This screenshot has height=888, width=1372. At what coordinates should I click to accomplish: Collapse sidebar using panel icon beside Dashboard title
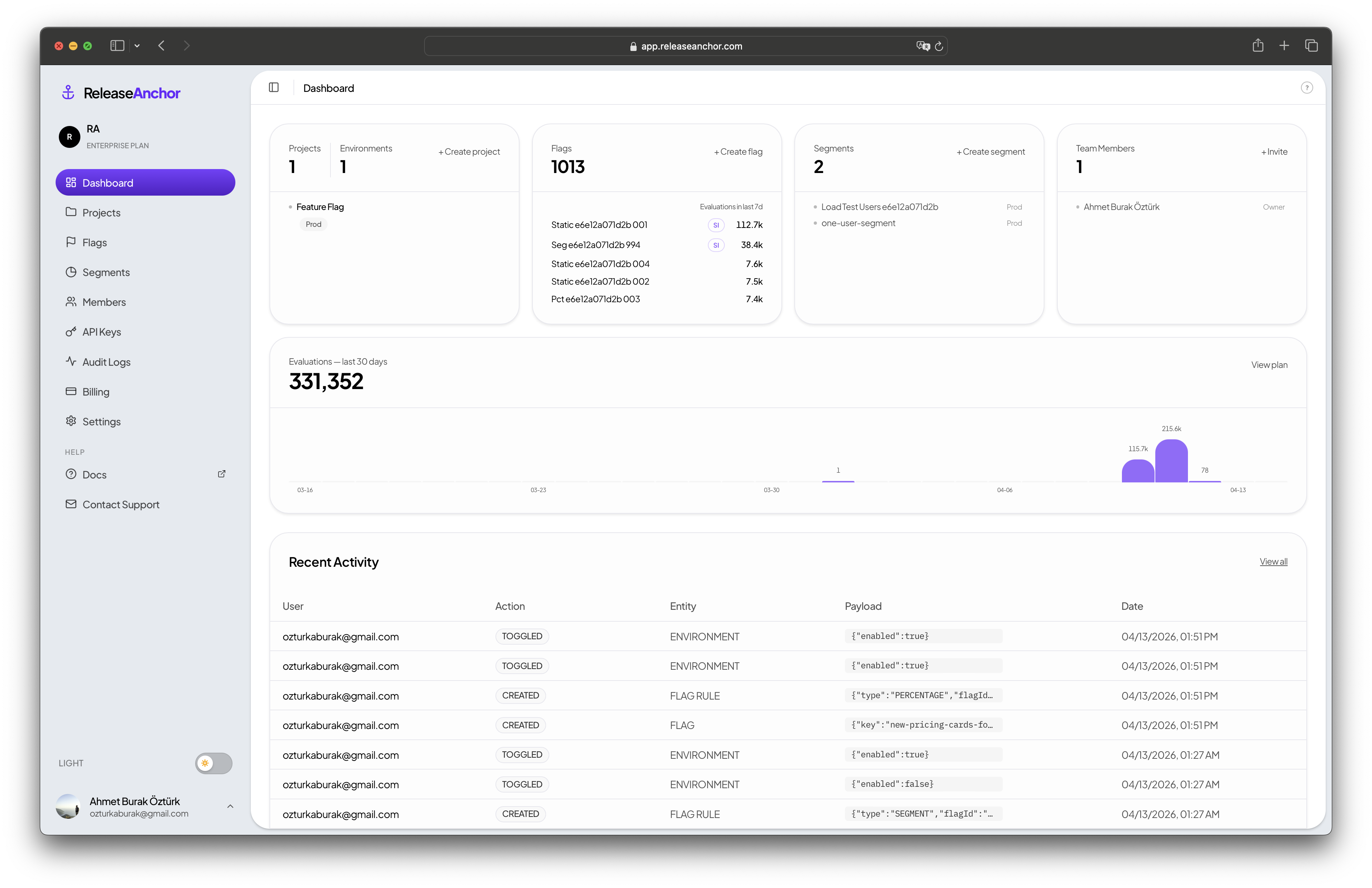pos(274,88)
